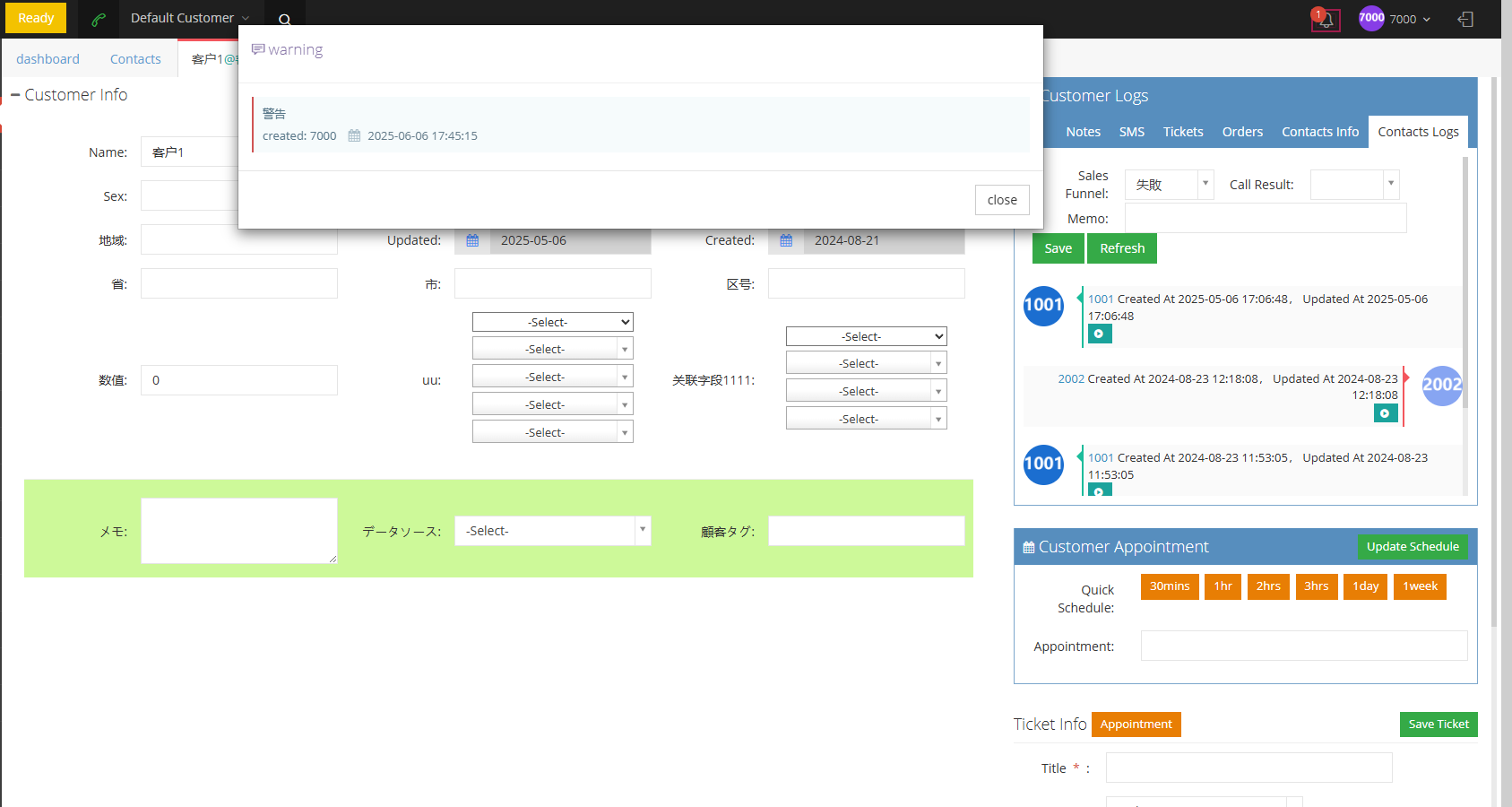Open last 关联字段1111 select dropdown
The height and width of the screenshot is (807, 1512).
pos(867,419)
